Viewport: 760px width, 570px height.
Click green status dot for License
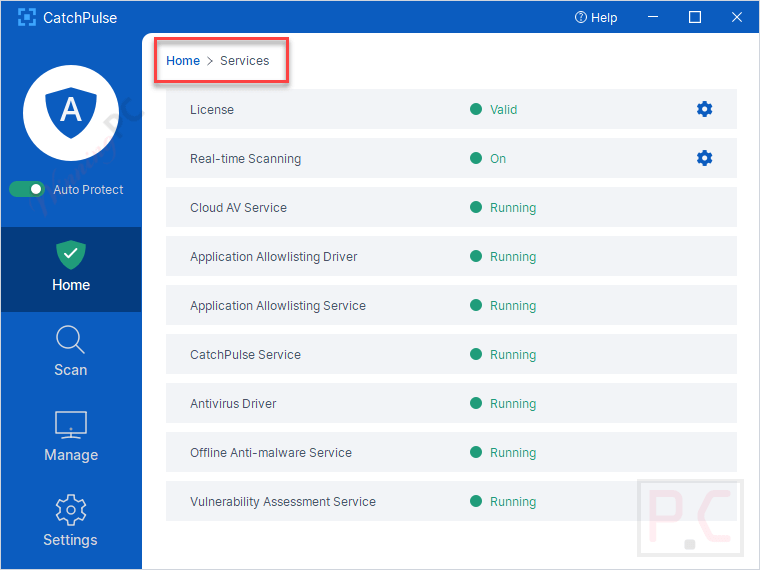476,109
